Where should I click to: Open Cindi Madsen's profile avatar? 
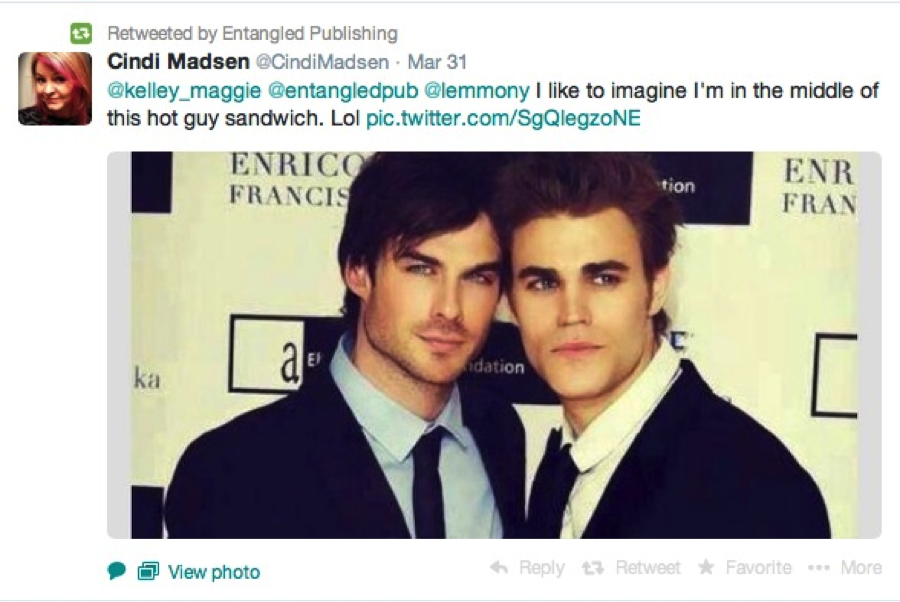(55, 88)
